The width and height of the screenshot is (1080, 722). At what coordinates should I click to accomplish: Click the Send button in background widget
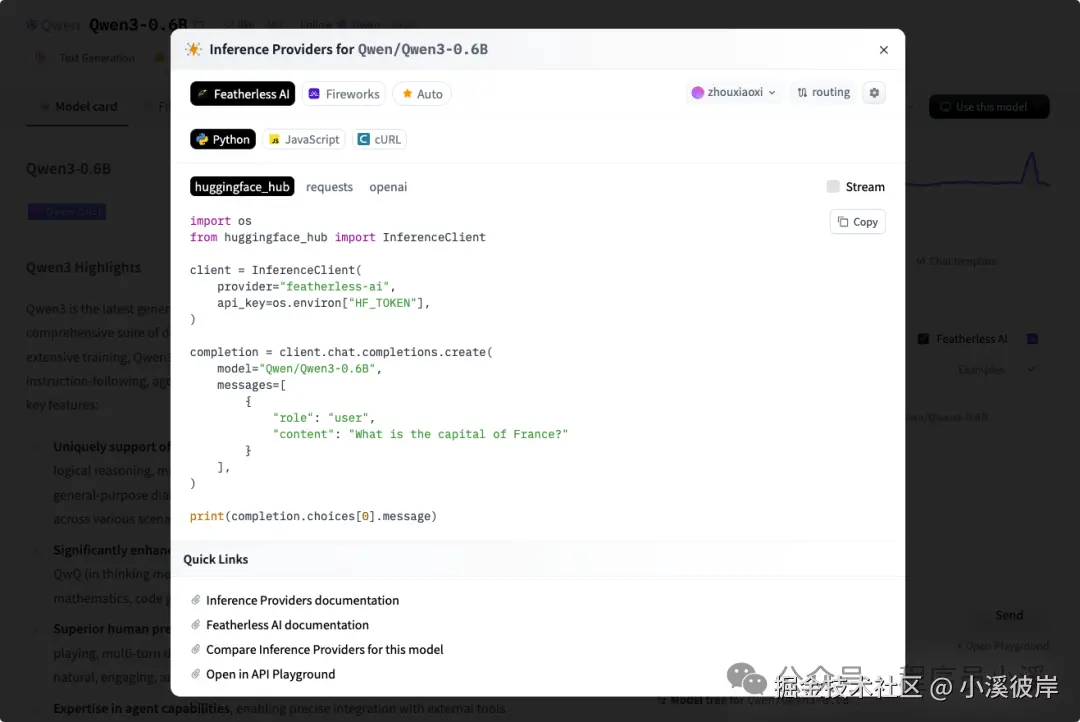click(x=1009, y=615)
